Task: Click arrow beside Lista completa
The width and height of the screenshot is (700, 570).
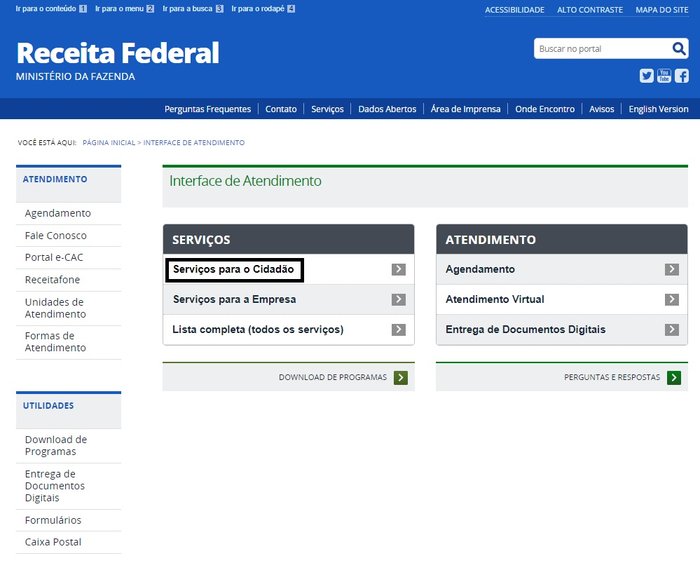Action: [x=399, y=329]
